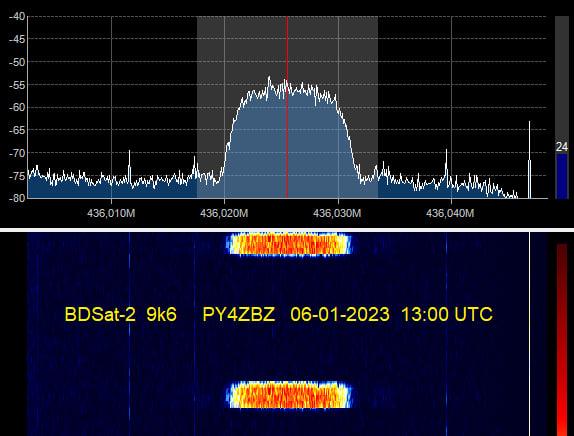Click the BDSat-2 9k6 yellow caption
The width and height of the screenshot is (574, 436).
click(120, 314)
